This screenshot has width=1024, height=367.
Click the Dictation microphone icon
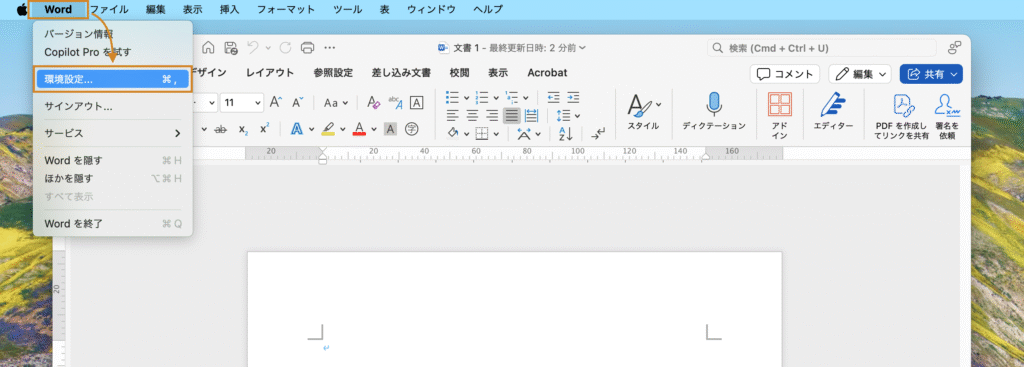714,104
